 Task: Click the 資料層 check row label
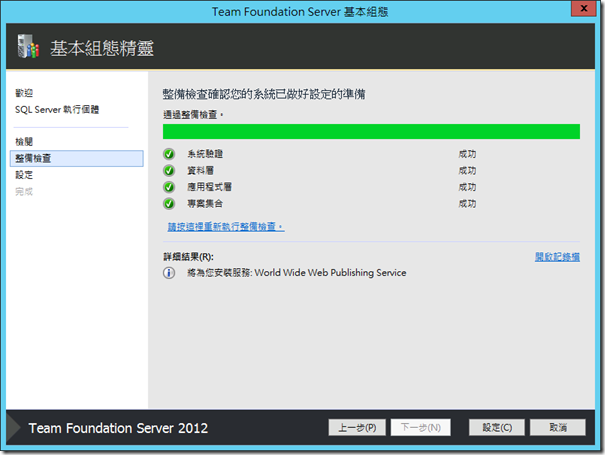pyautogui.click(x=200, y=171)
